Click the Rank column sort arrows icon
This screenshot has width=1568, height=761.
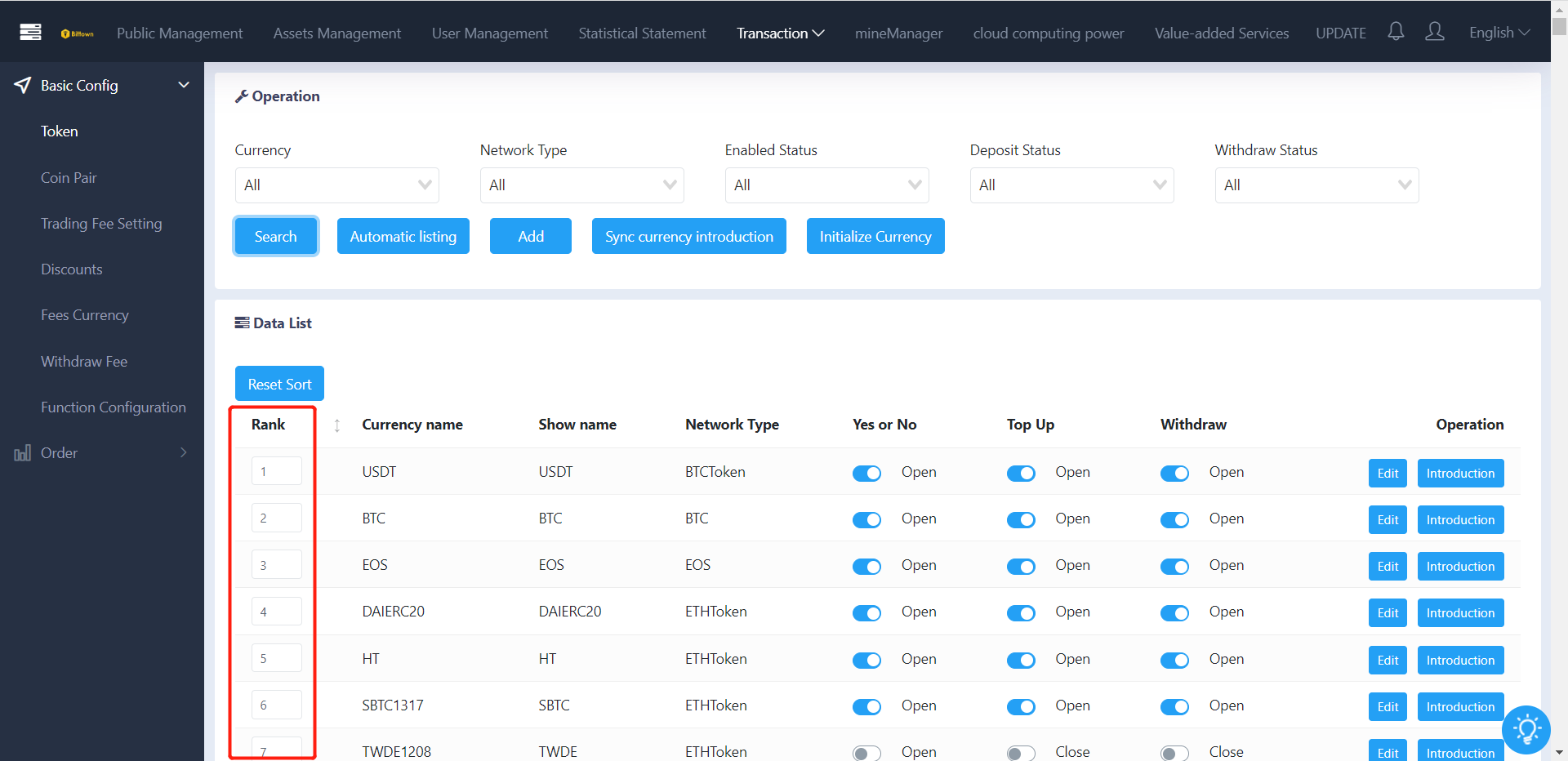(336, 425)
